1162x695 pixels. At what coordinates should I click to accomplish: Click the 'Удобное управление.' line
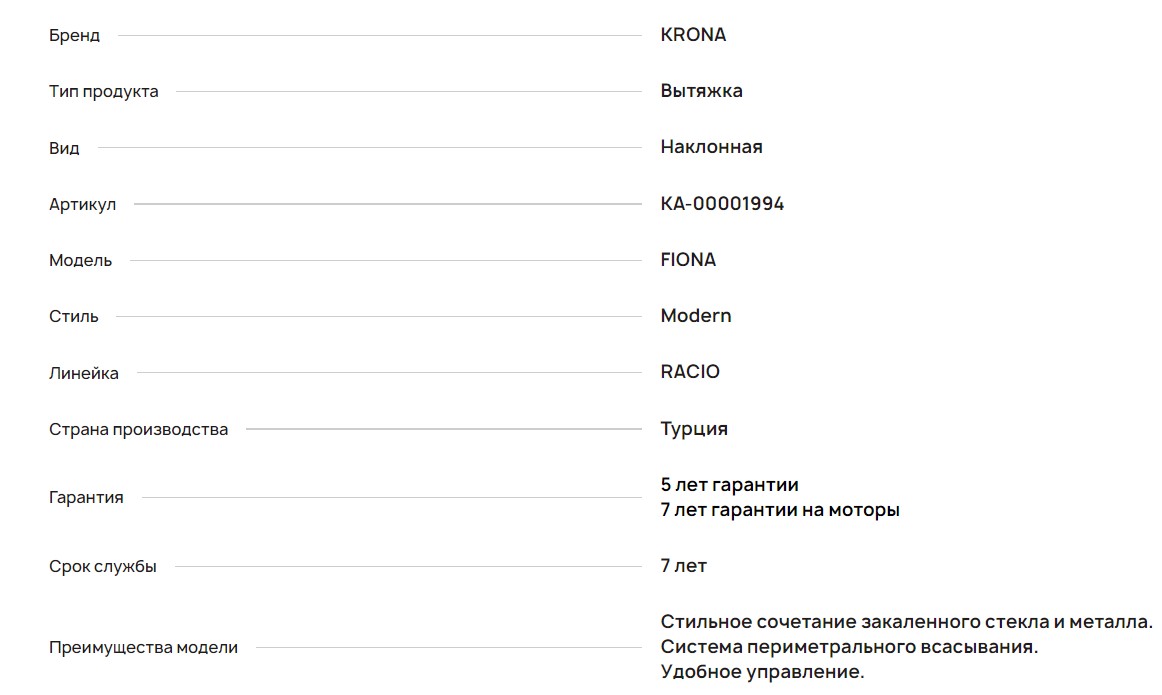click(x=762, y=672)
